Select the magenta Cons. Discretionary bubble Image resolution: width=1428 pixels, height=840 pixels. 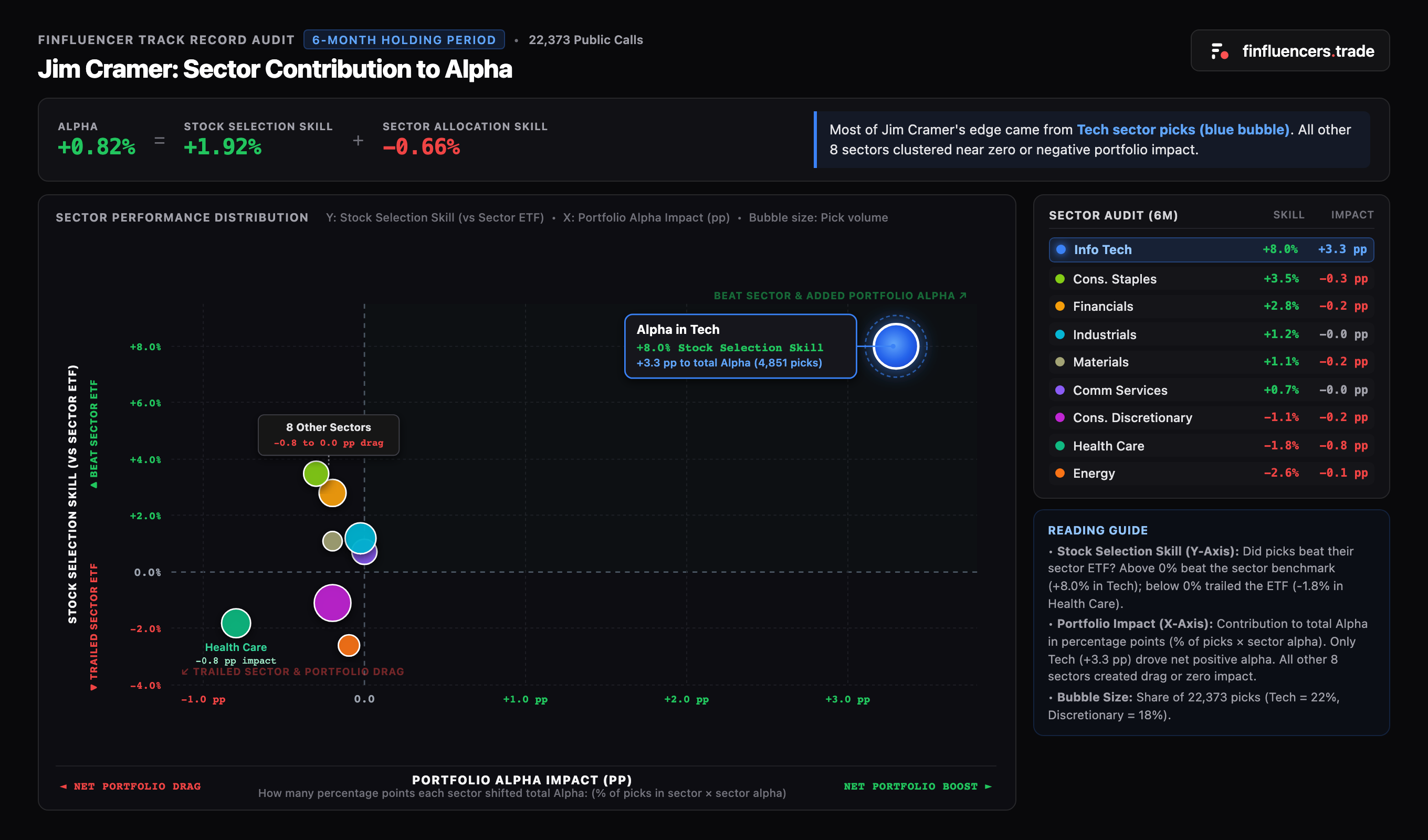click(x=332, y=603)
